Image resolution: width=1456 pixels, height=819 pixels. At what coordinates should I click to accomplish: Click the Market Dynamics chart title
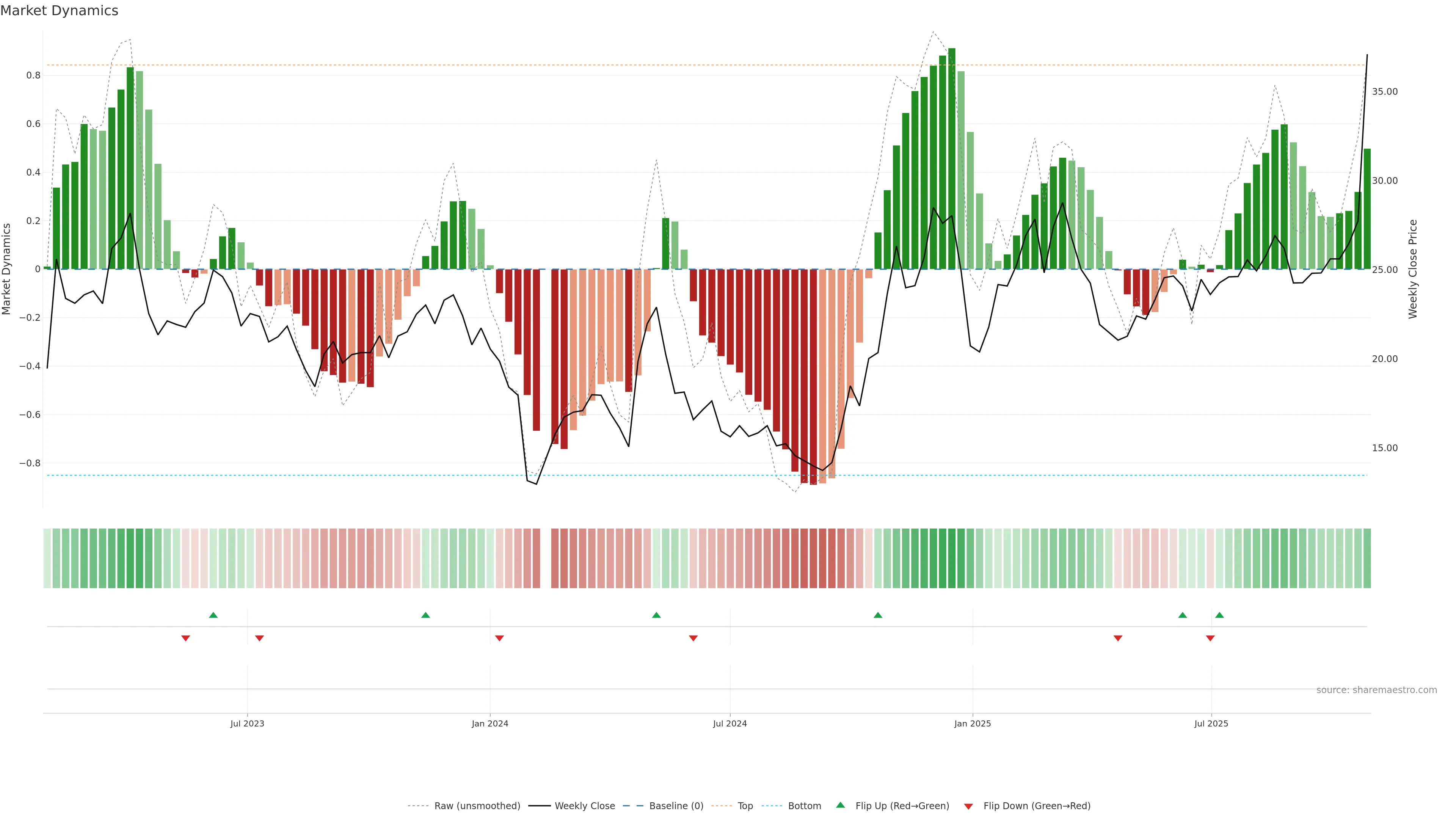(x=60, y=11)
